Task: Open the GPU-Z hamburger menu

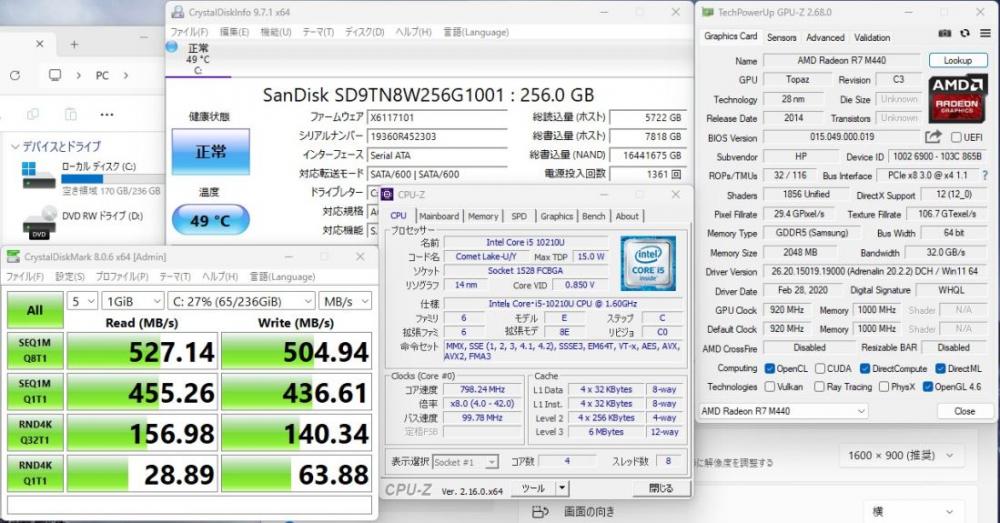Action: [x=985, y=34]
